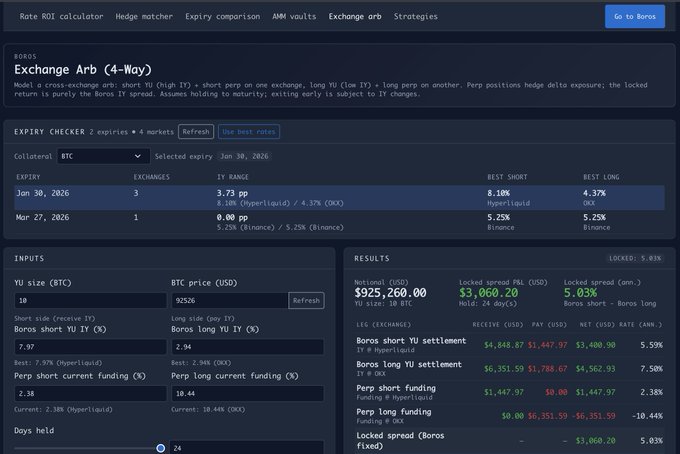Switch to the Hedge matcher tab
Image resolution: width=680 pixels, height=454 pixels.
[144, 17]
